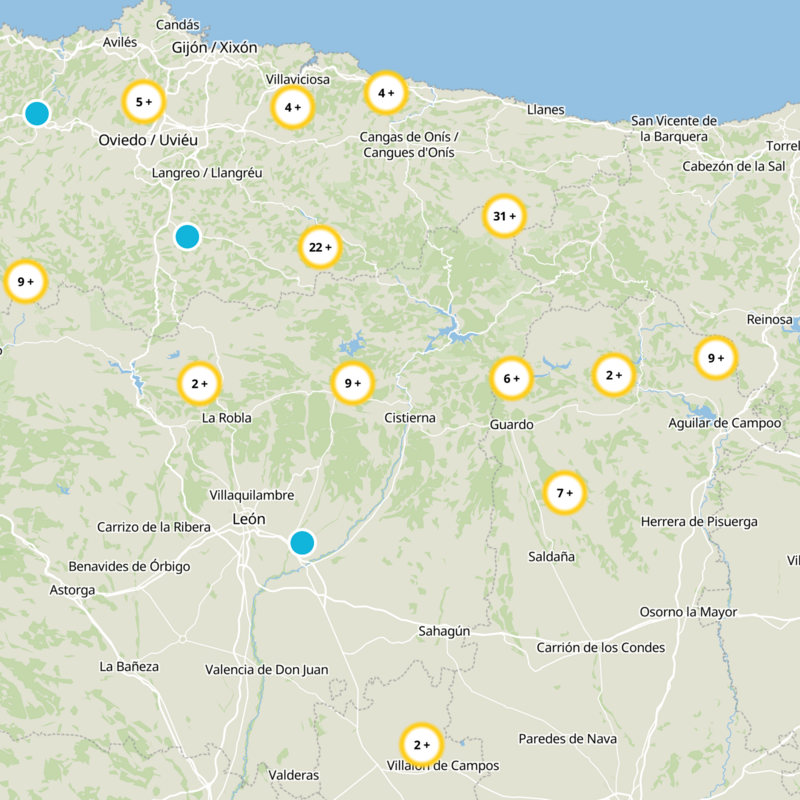Click the Valencia de Don Juan label
800x800 pixels.
[x=267, y=669]
